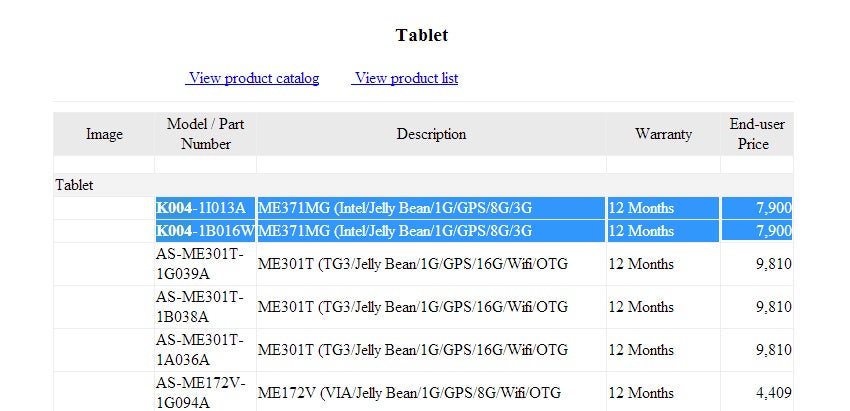The width and height of the screenshot is (850, 411).
Task: Click the Image column header
Action: (104, 134)
